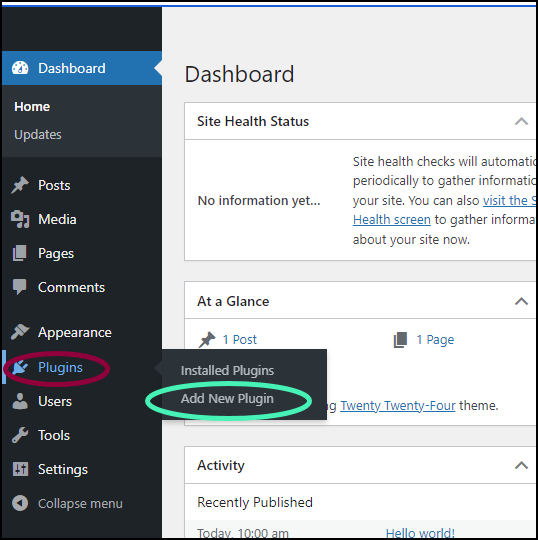Click the Users person icon

(x=20, y=401)
